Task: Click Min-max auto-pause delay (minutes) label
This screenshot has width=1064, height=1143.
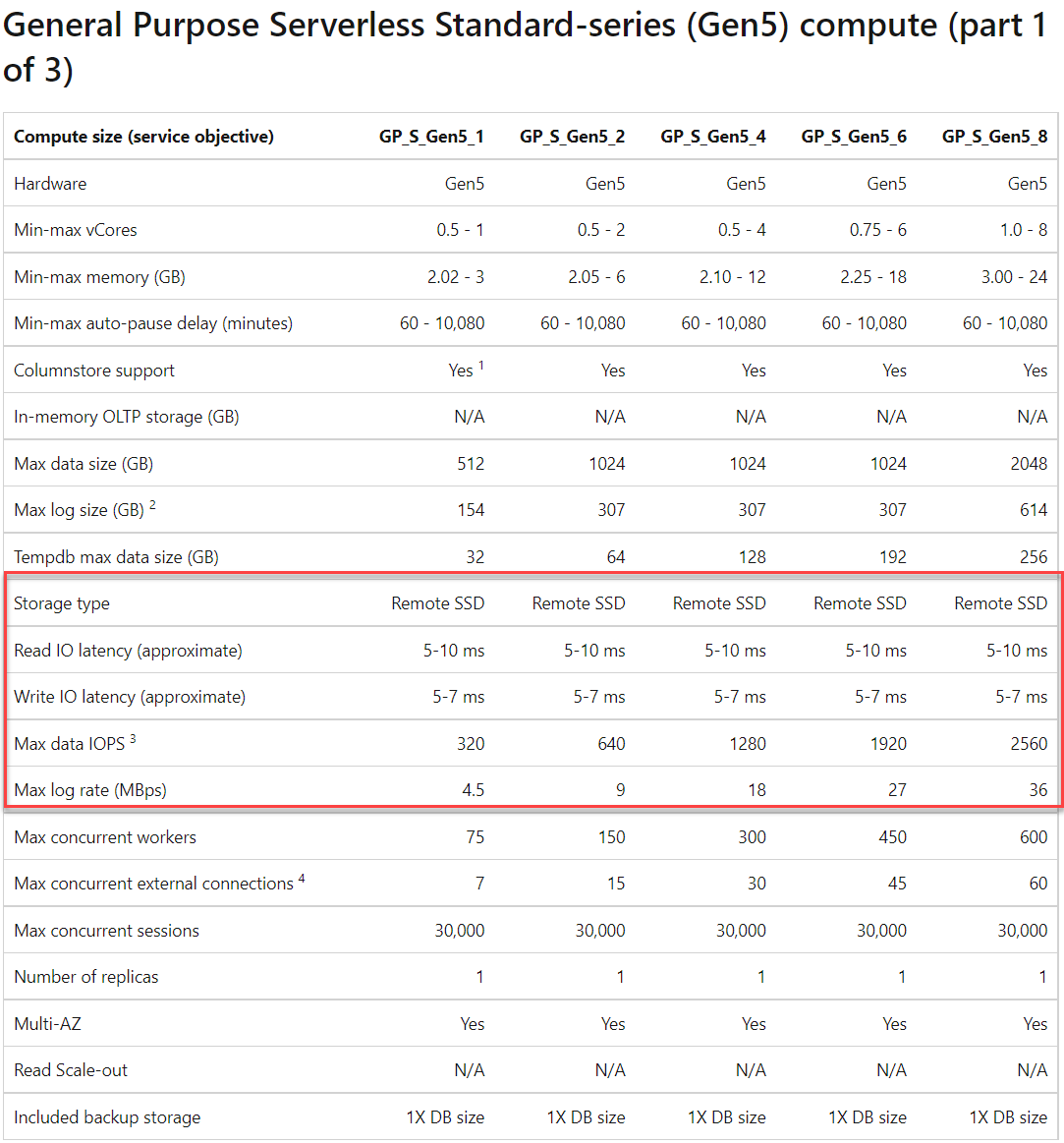Action: tap(153, 323)
